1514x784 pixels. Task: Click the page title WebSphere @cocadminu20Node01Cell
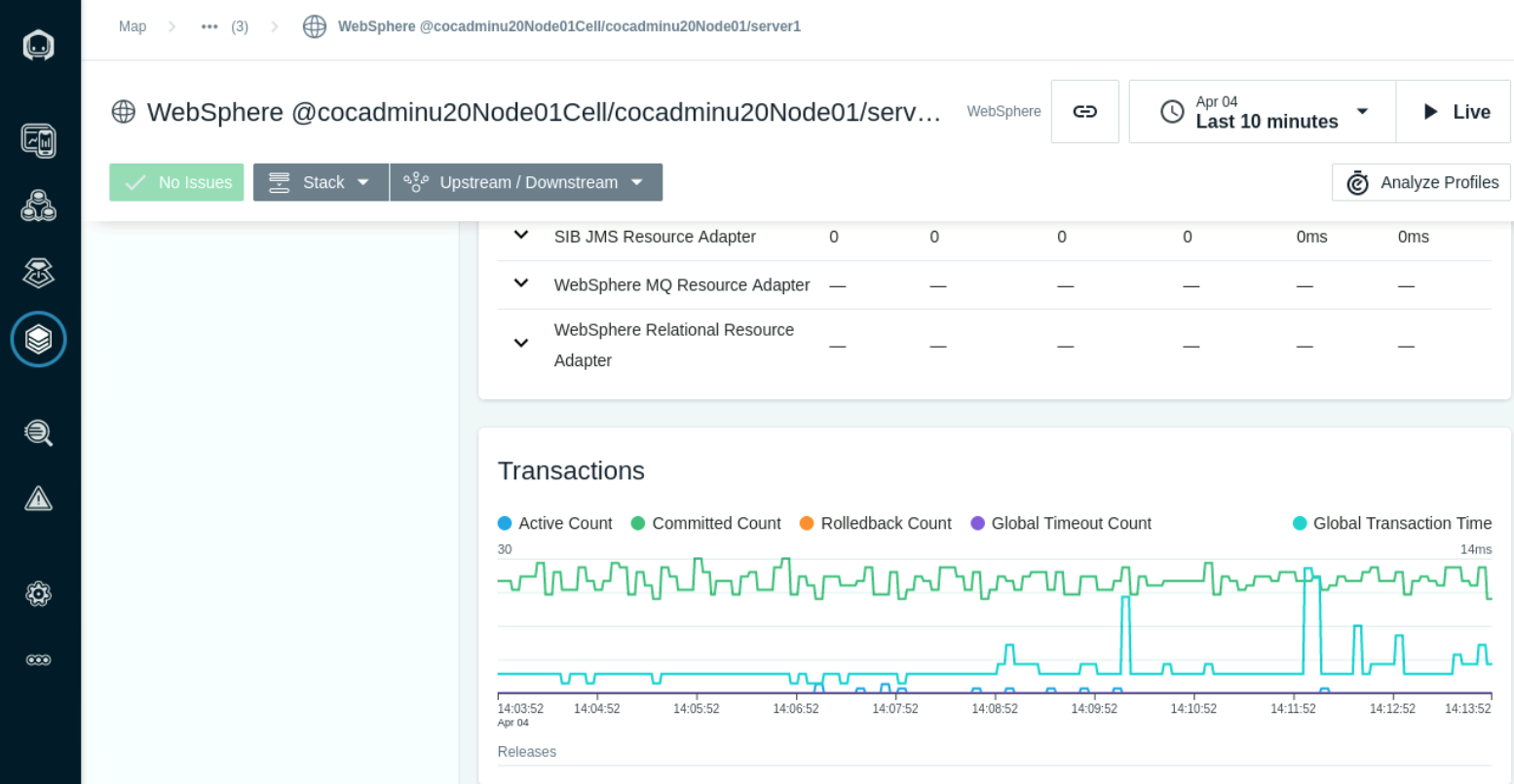[x=544, y=112]
